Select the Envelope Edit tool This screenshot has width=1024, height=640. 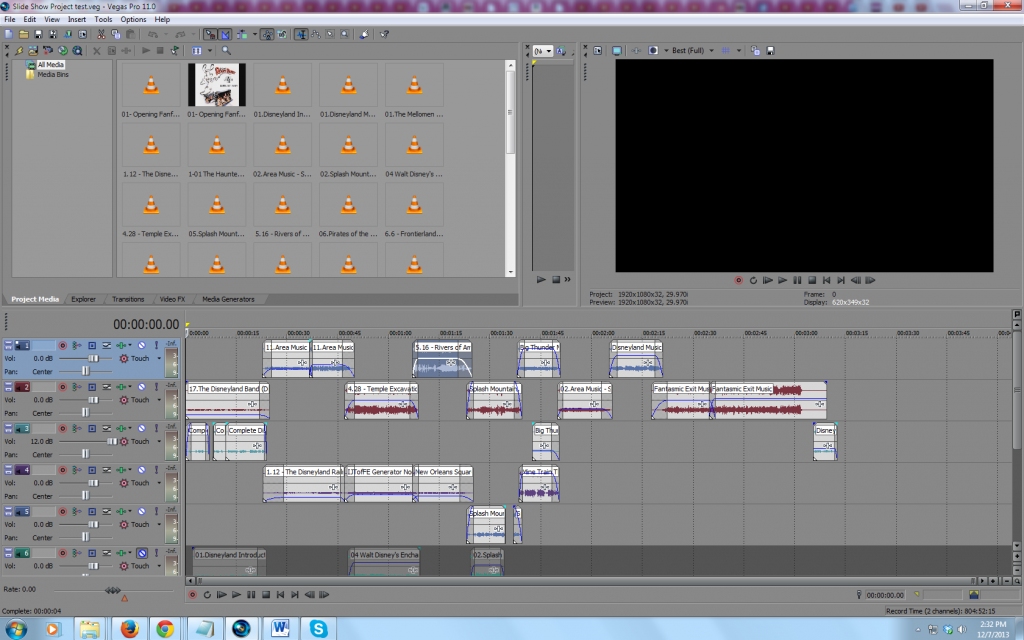coord(315,34)
